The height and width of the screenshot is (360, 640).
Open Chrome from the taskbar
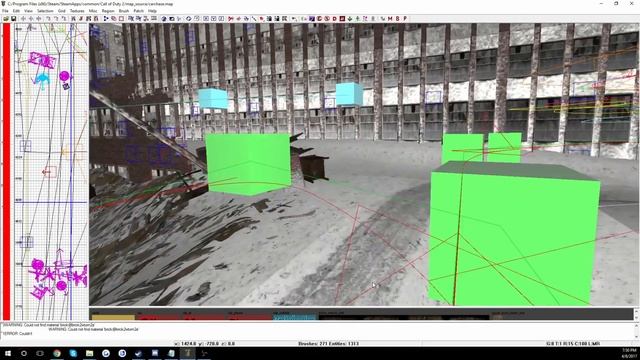click(x=57, y=353)
